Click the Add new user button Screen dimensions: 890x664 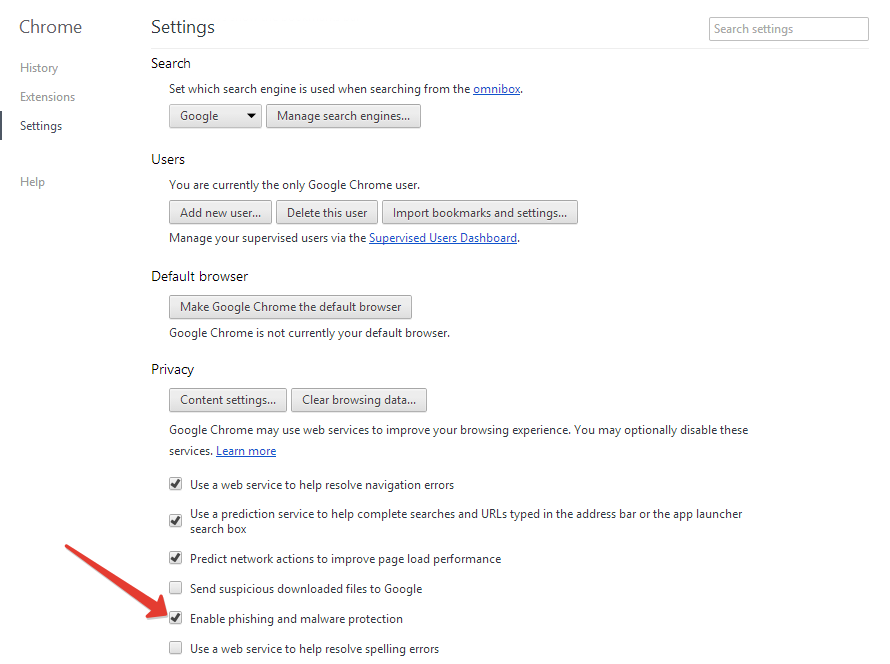pyautogui.click(x=220, y=212)
